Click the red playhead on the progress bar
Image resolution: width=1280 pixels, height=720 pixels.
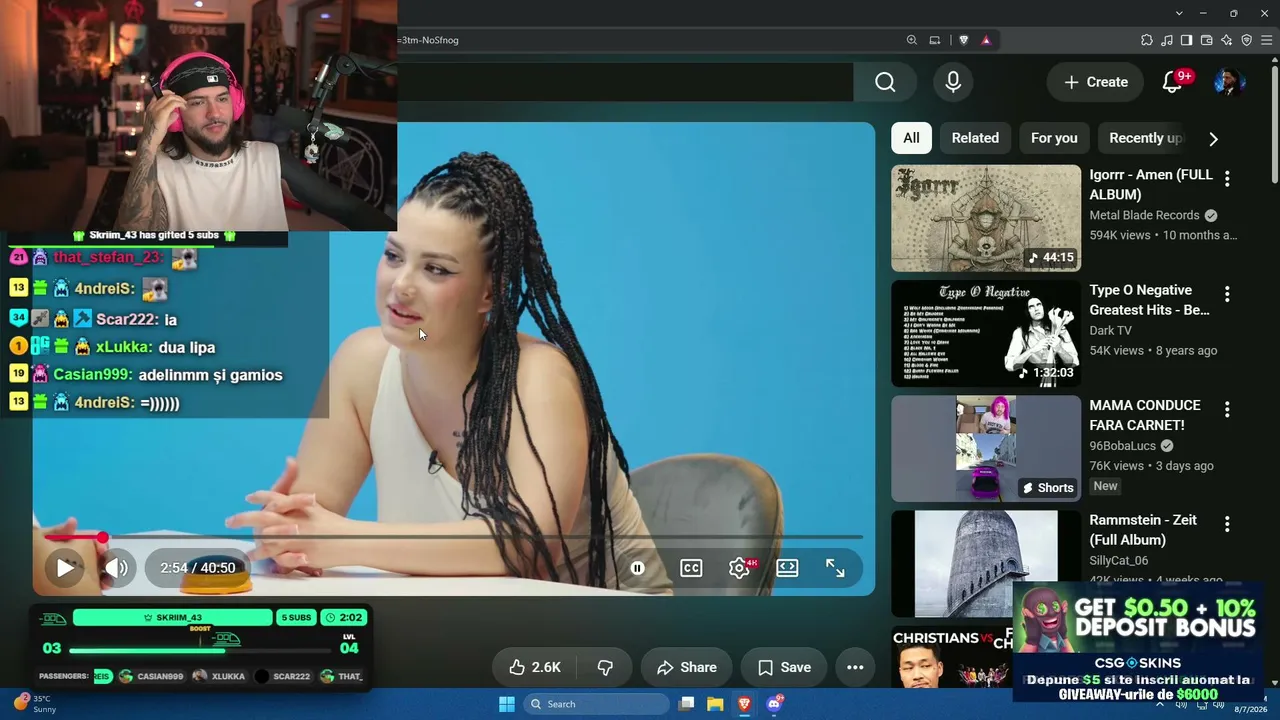click(102, 537)
